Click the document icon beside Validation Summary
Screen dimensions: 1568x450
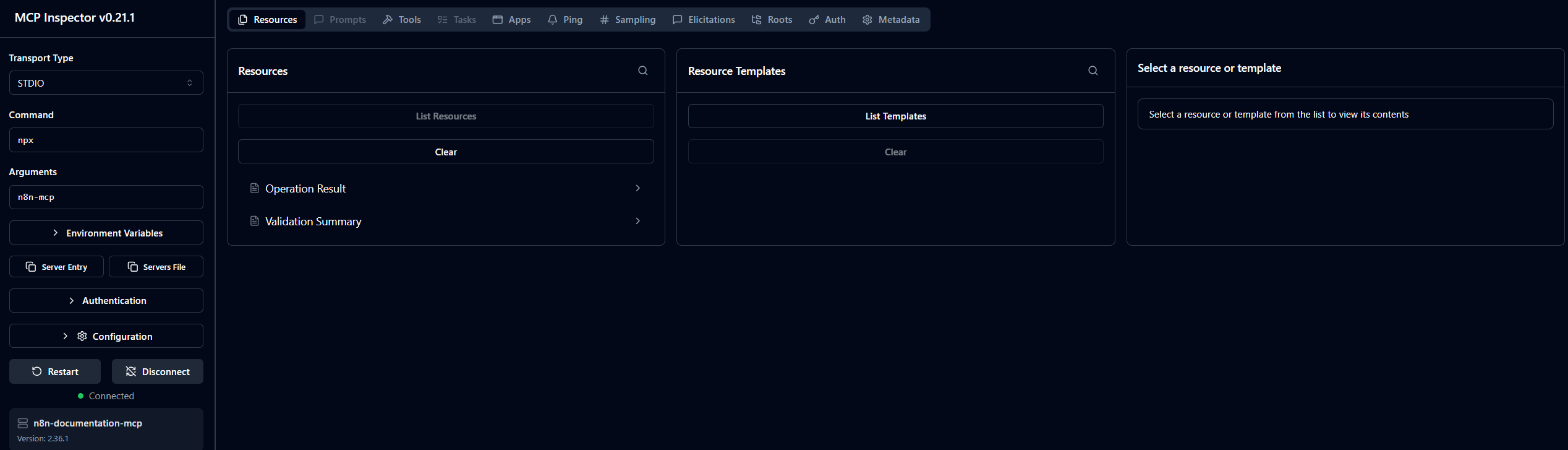coord(254,221)
